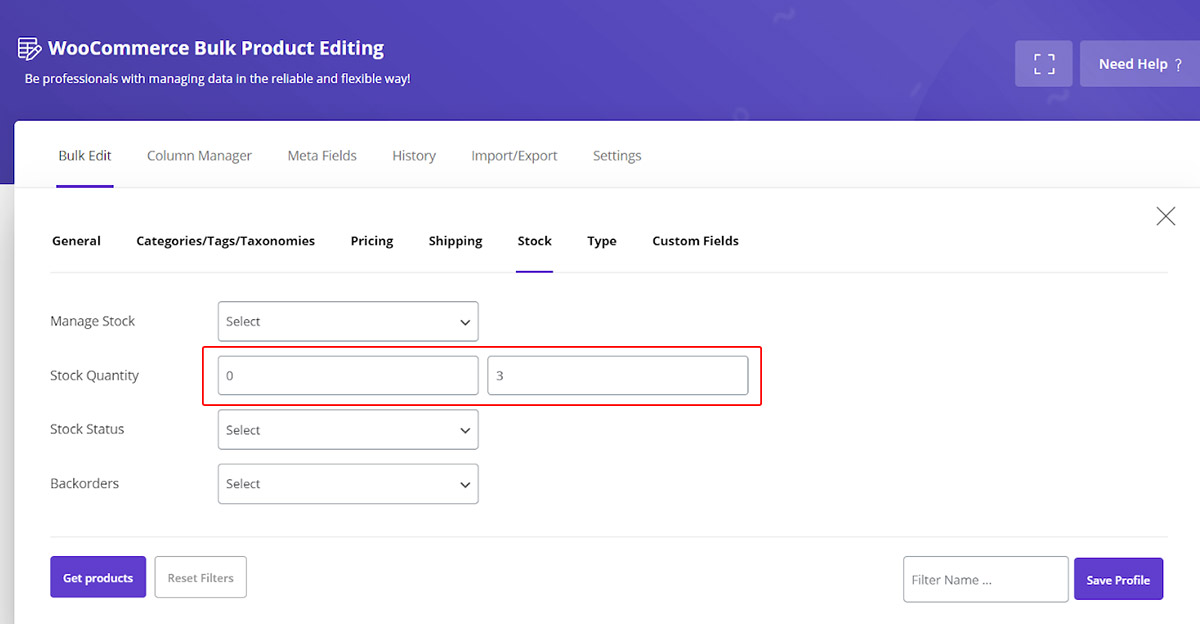Toggle fullscreen mode with the expand icon
The width and height of the screenshot is (1200, 624).
[x=1044, y=64]
